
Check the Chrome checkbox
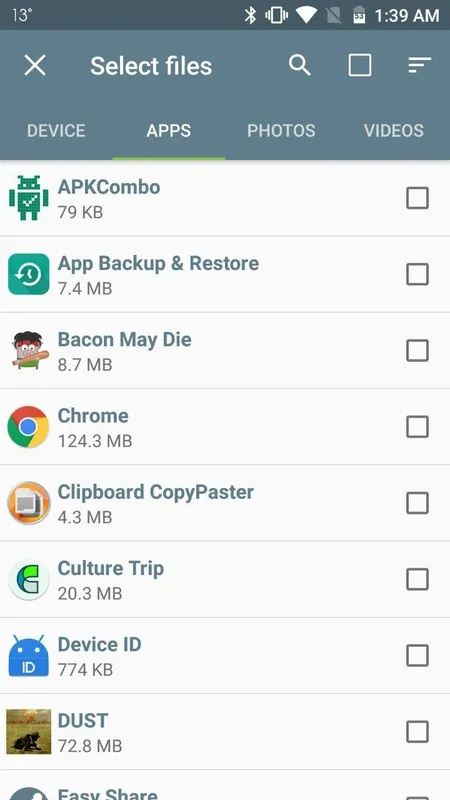(x=417, y=427)
